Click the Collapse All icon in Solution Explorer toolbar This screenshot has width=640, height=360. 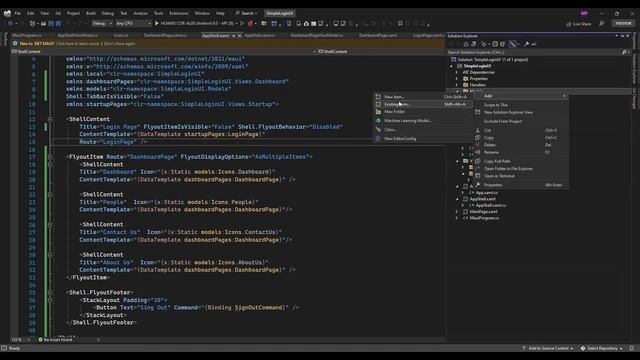(x=495, y=44)
